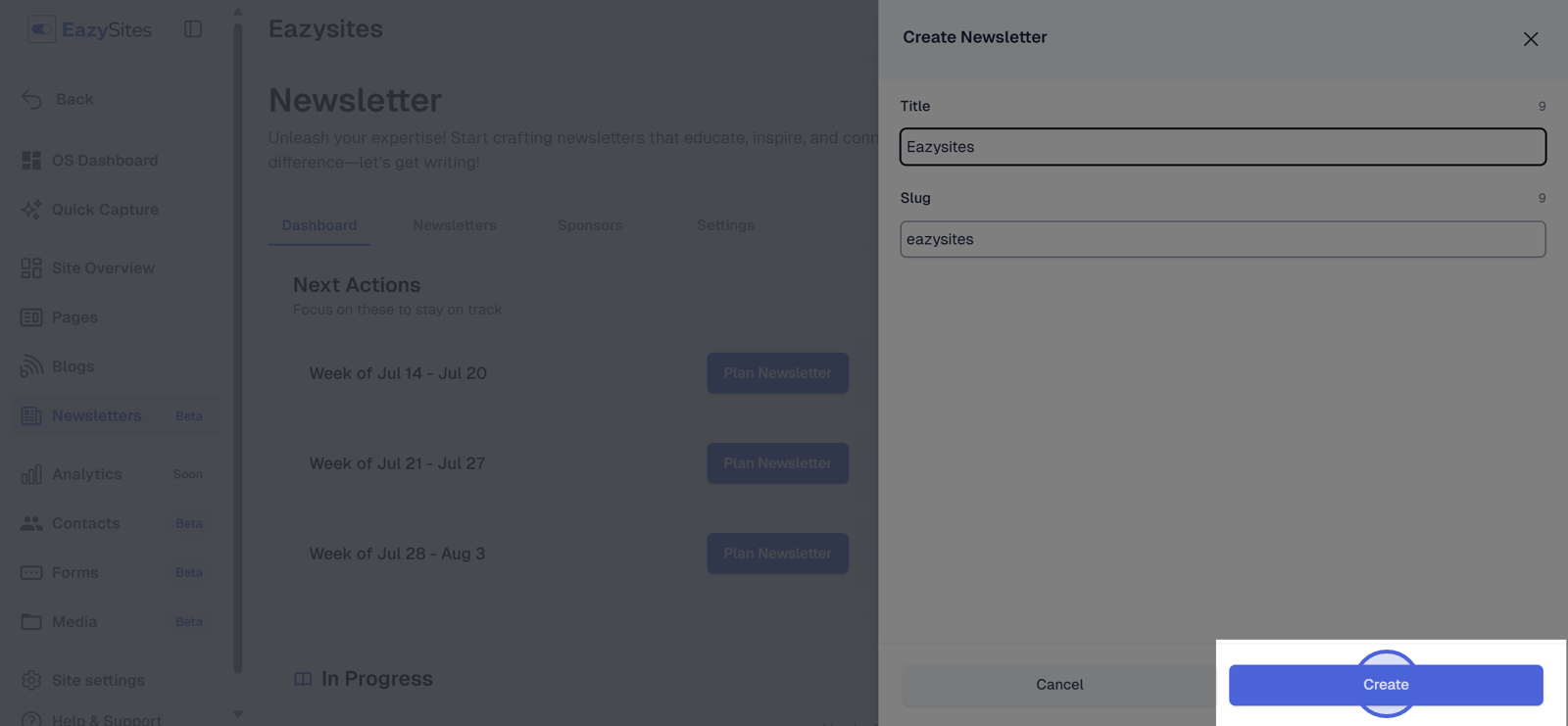Switch to the Sponsors tab

tap(590, 225)
